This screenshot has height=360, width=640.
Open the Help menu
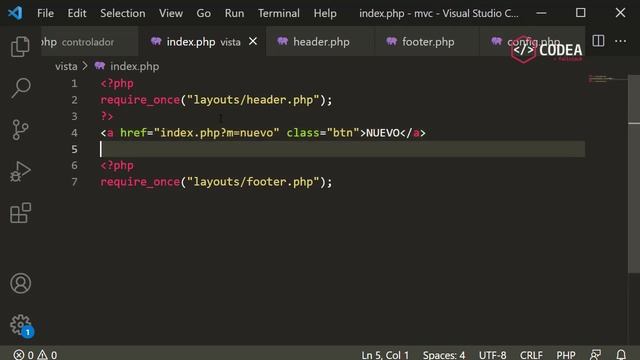[325, 13]
